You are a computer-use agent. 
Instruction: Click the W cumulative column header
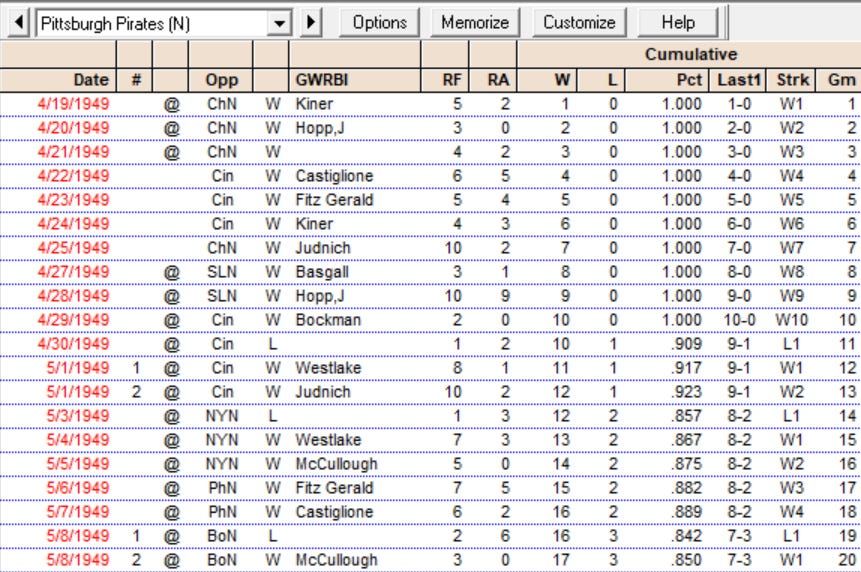[547, 80]
